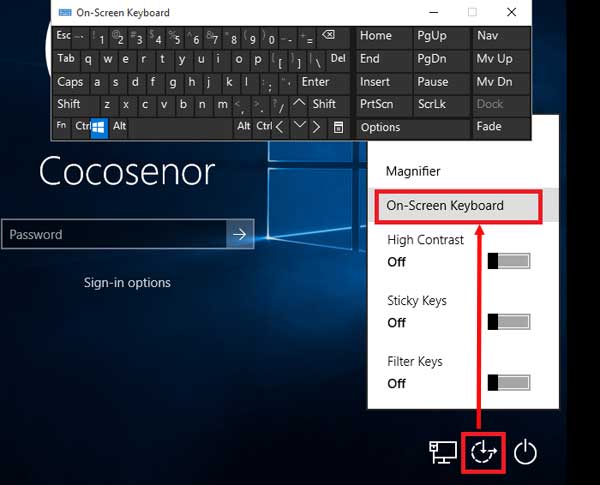The width and height of the screenshot is (600, 485).
Task: Click the PrtScn key
Action: pyautogui.click(x=384, y=105)
